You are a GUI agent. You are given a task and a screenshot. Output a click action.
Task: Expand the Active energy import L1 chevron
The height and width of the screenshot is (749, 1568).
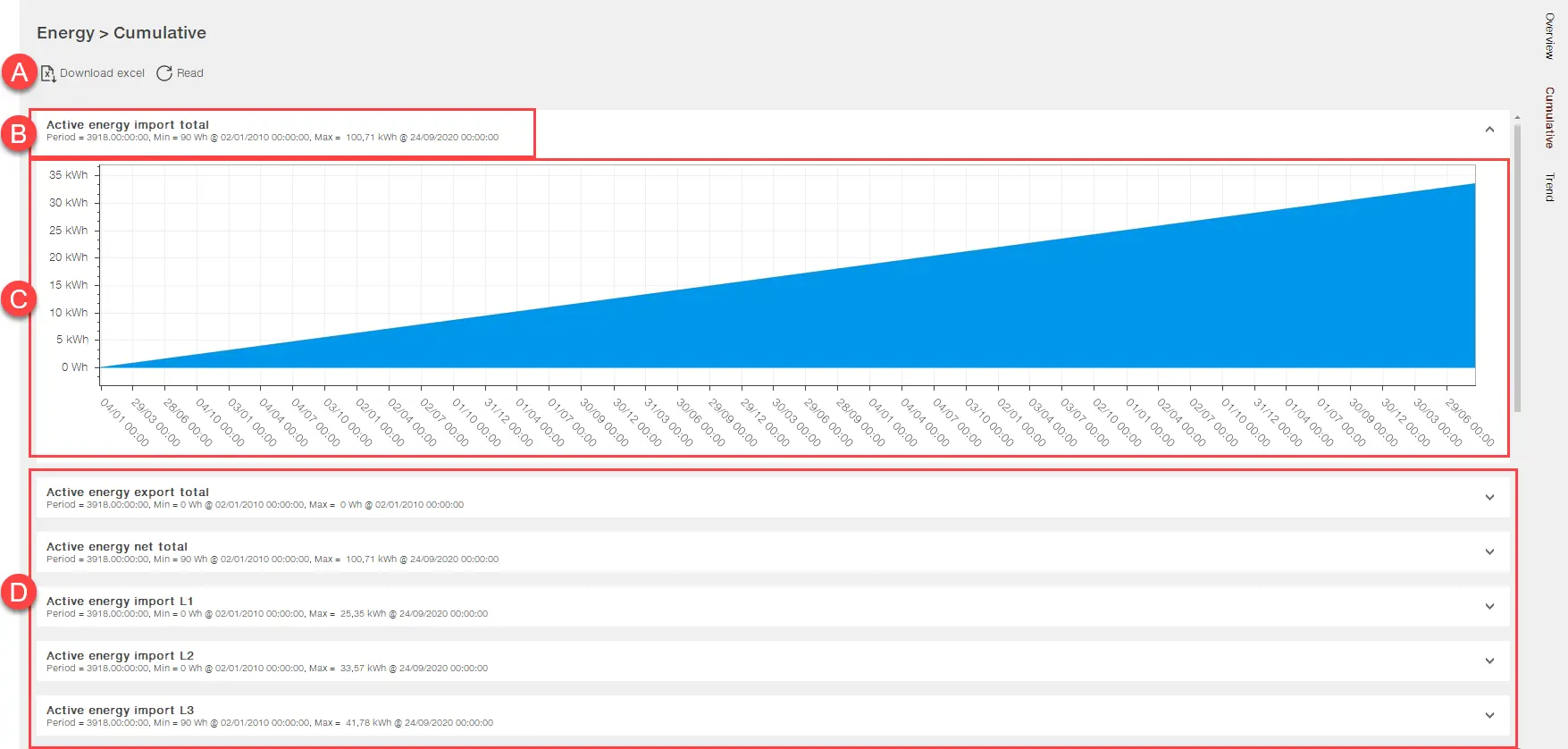(x=1489, y=607)
